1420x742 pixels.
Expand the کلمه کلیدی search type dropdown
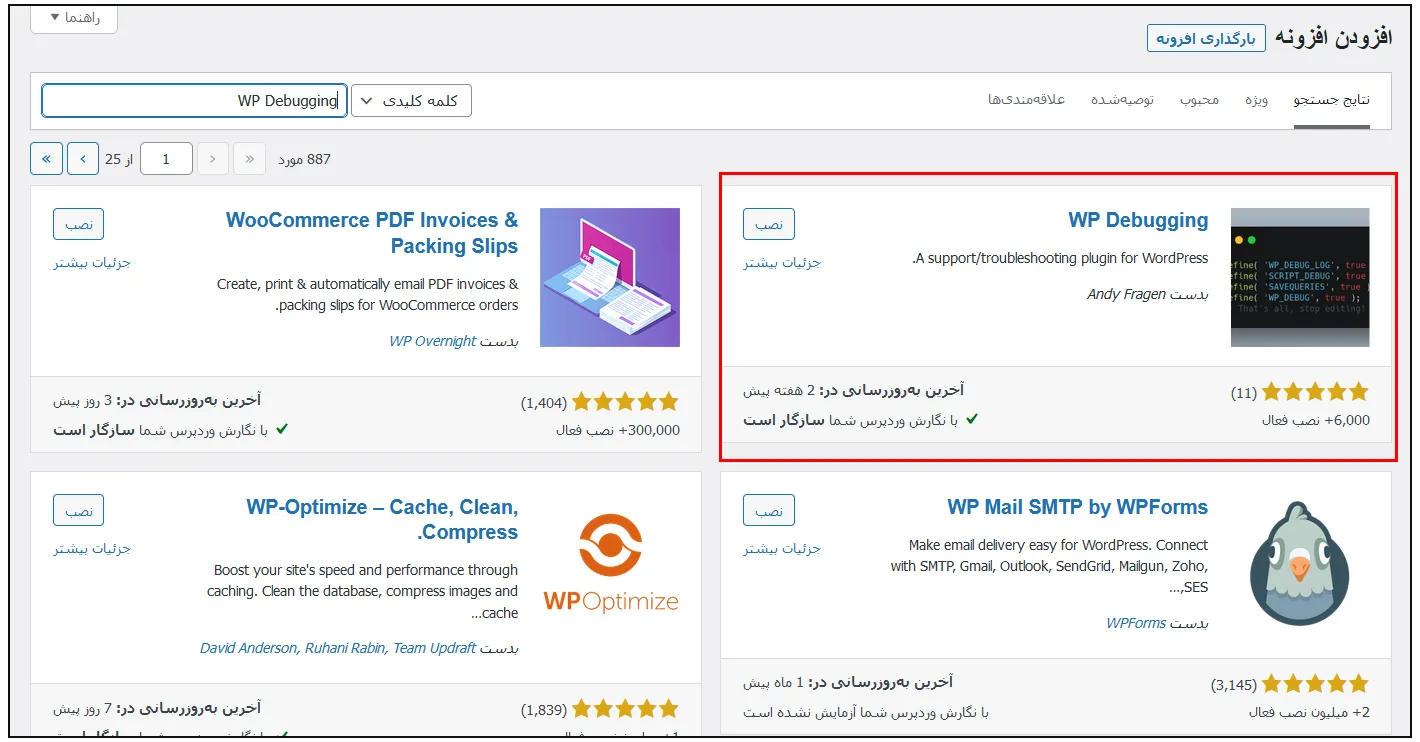(412, 101)
